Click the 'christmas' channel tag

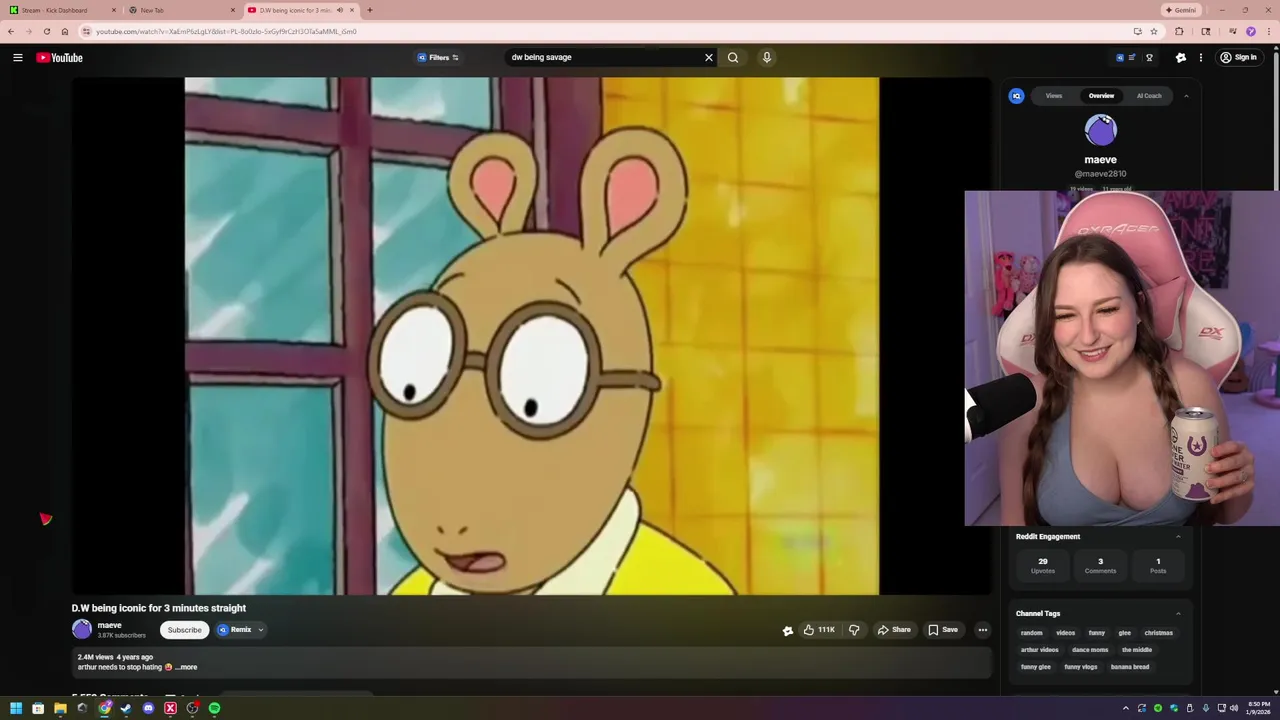[x=1159, y=633]
